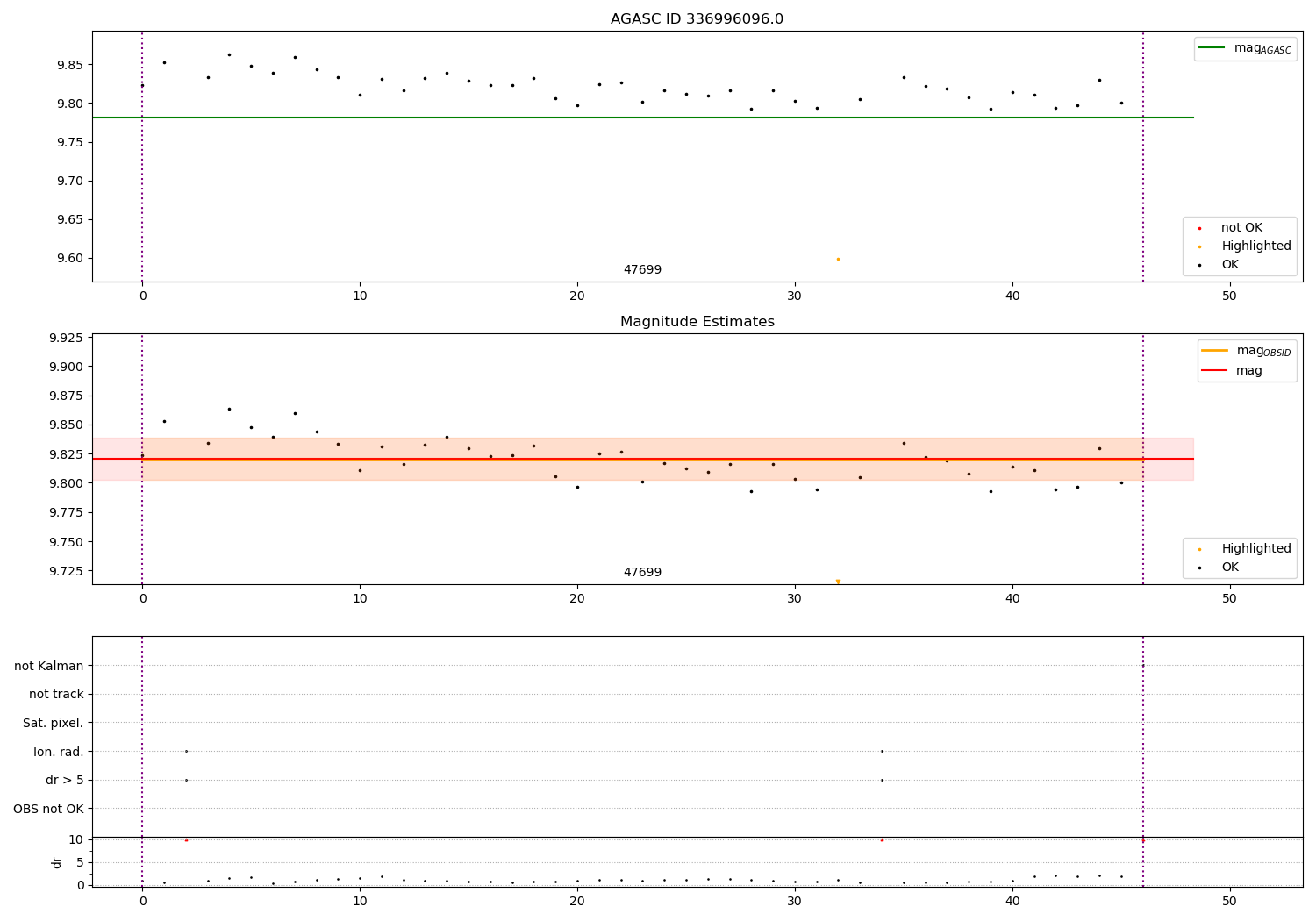
Task: Click the '47699' label in the top plot
Action: point(642,270)
